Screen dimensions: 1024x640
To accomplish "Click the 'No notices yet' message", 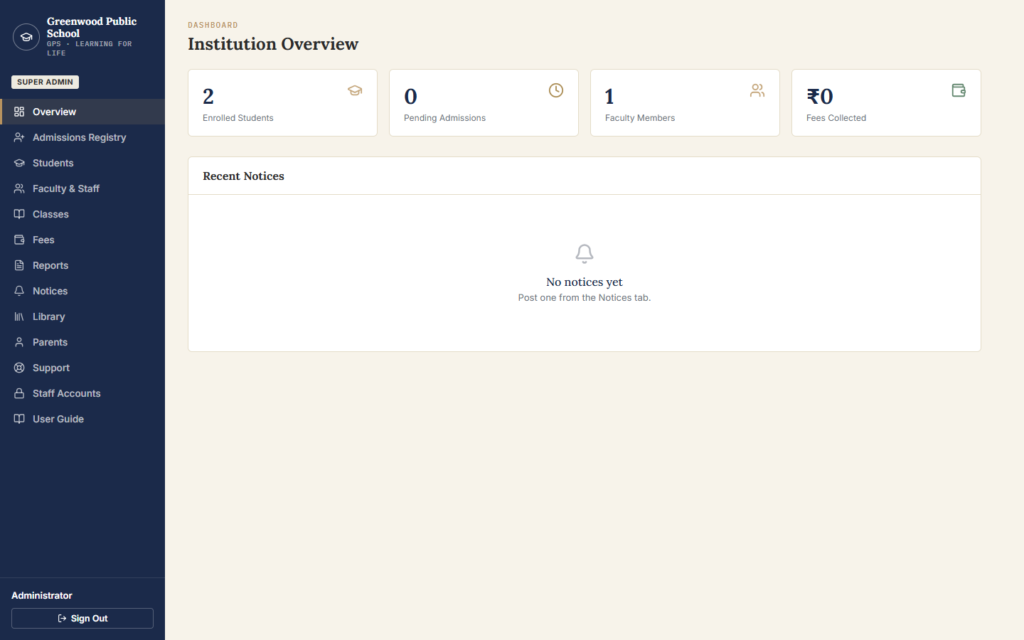I will pos(584,281).
